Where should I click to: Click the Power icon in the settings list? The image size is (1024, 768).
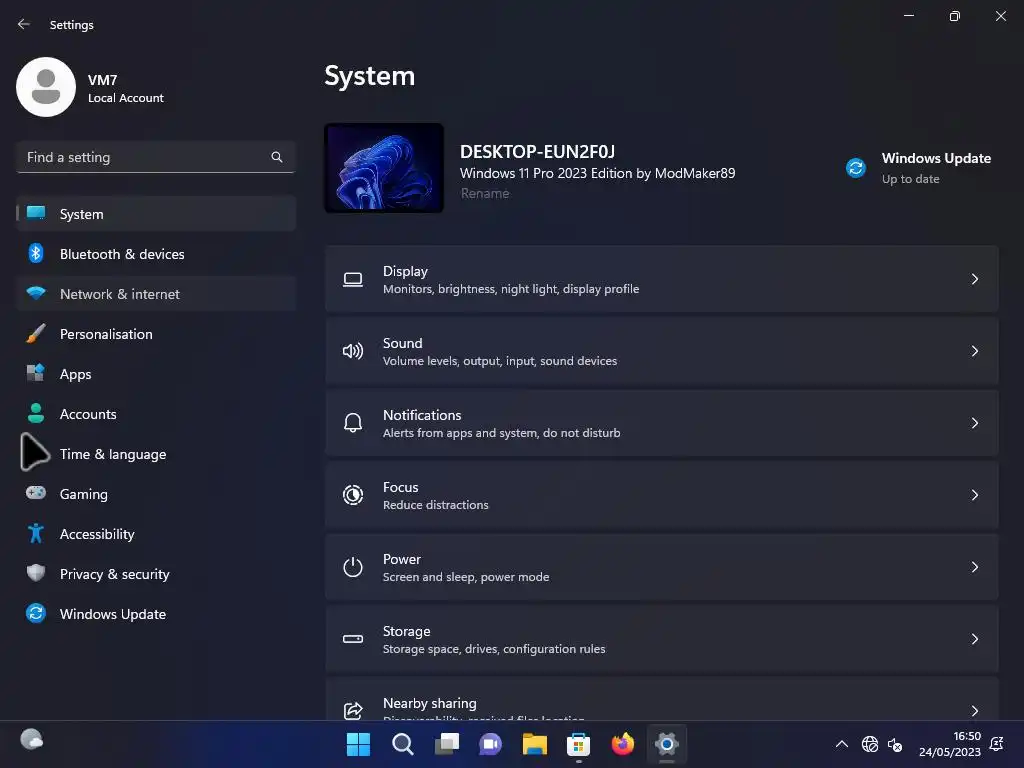pyautogui.click(x=353, y=567)
